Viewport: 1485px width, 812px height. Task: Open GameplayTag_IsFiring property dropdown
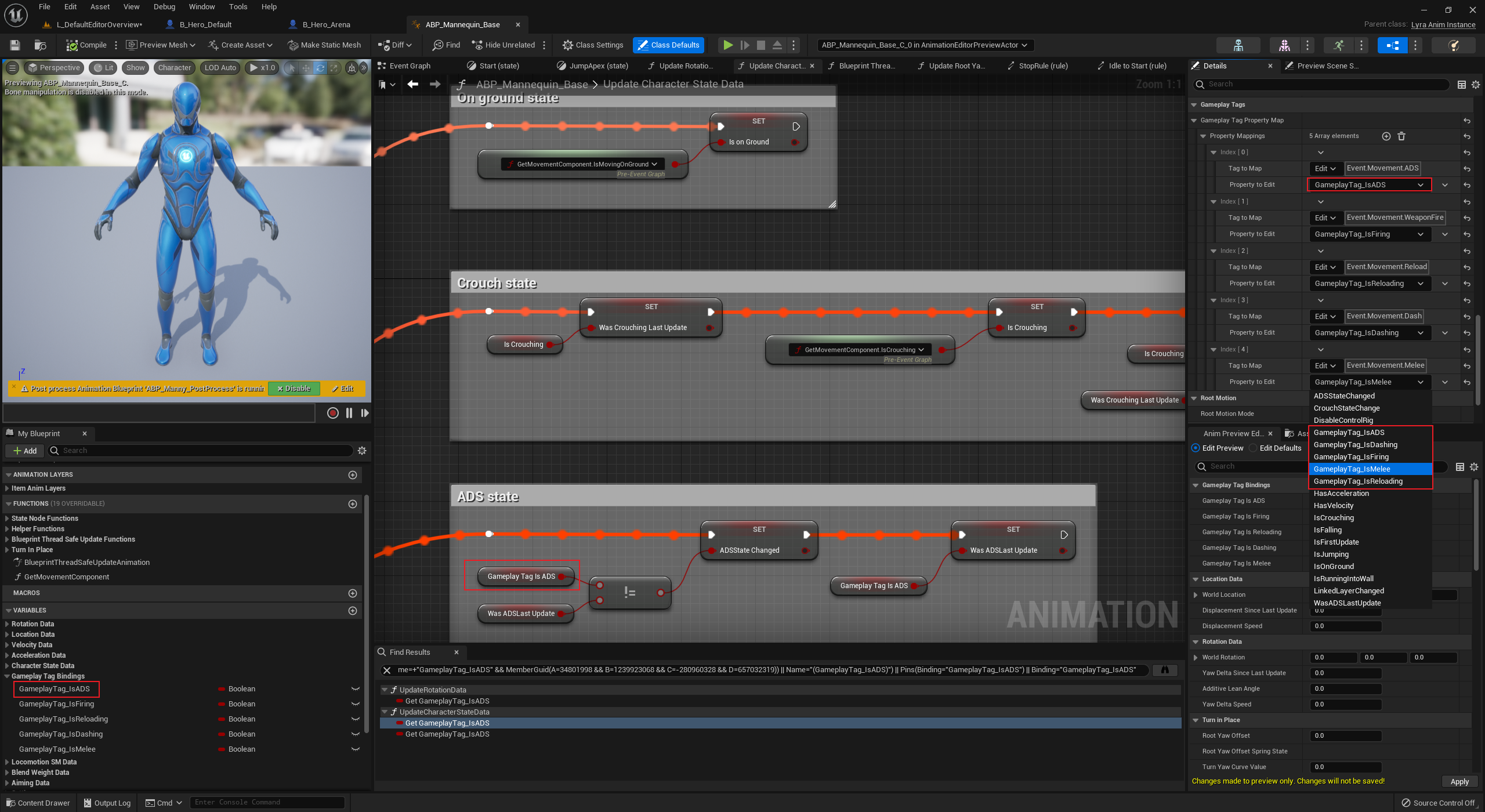point(1368,234)
